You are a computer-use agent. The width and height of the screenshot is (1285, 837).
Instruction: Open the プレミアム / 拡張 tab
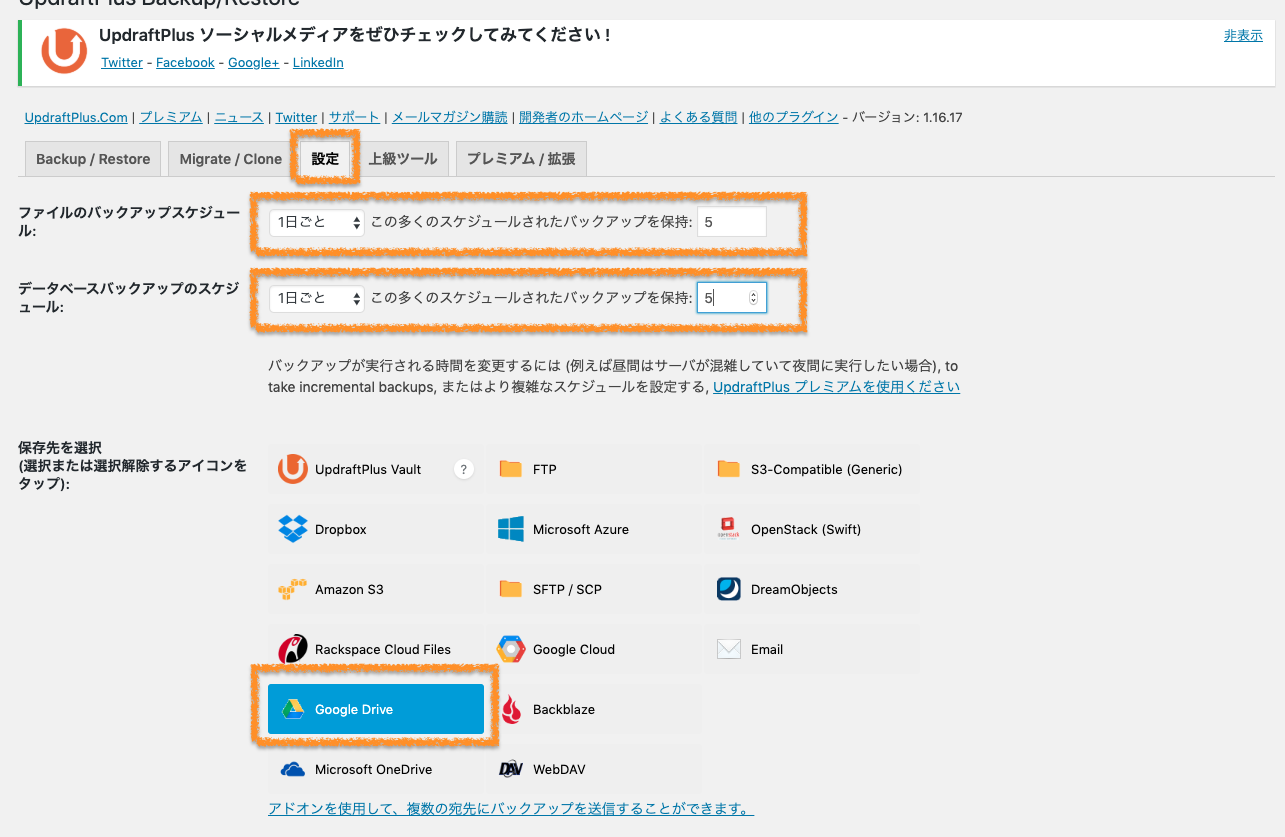coord(521,159)
